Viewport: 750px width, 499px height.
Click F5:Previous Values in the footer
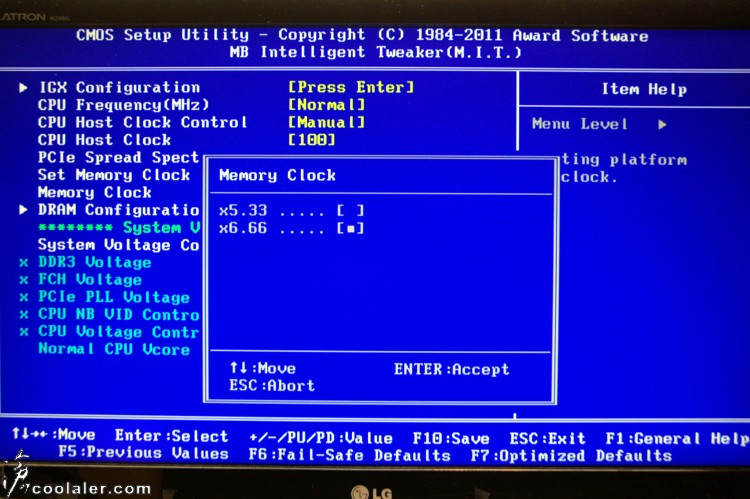(x=143, y=453)
